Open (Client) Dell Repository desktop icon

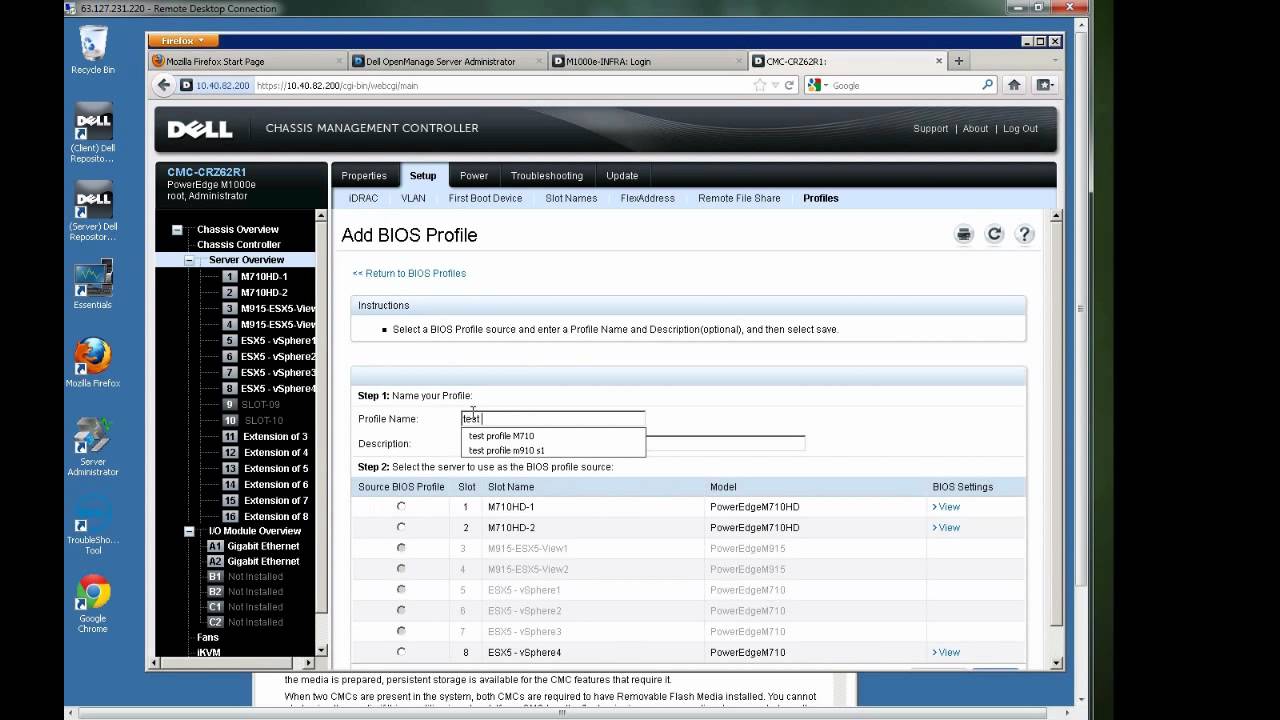pos(93,133)
